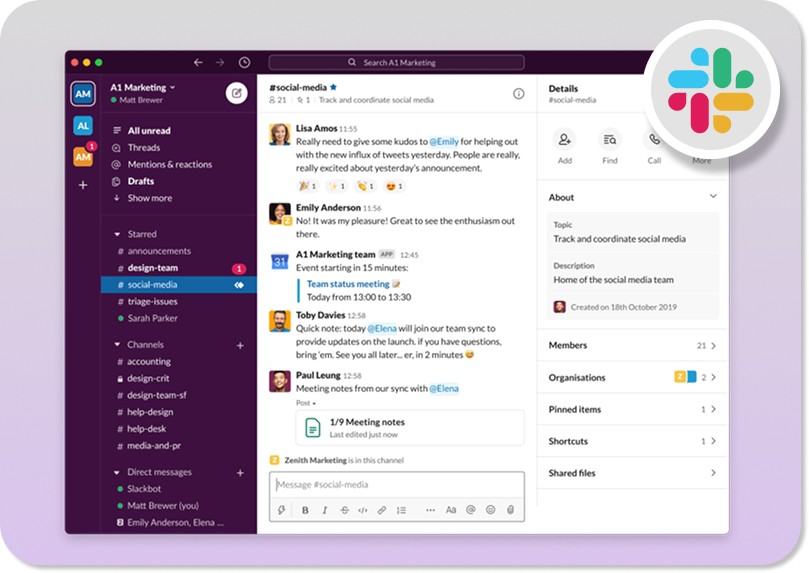Mention someone with the @ icon
809x573 pixels.
(471, 510)
